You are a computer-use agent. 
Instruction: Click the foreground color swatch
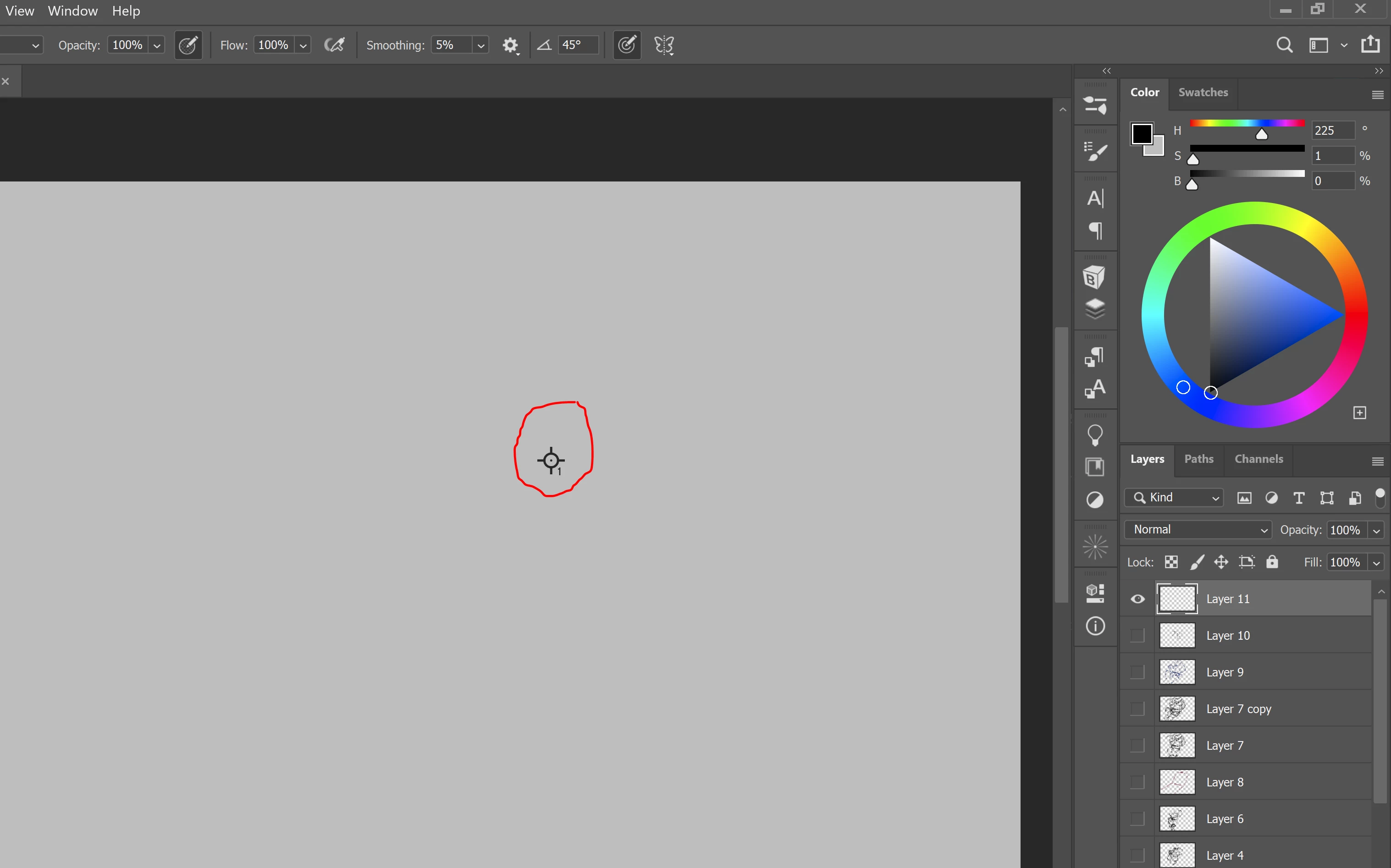click(x=1141, y=134)
